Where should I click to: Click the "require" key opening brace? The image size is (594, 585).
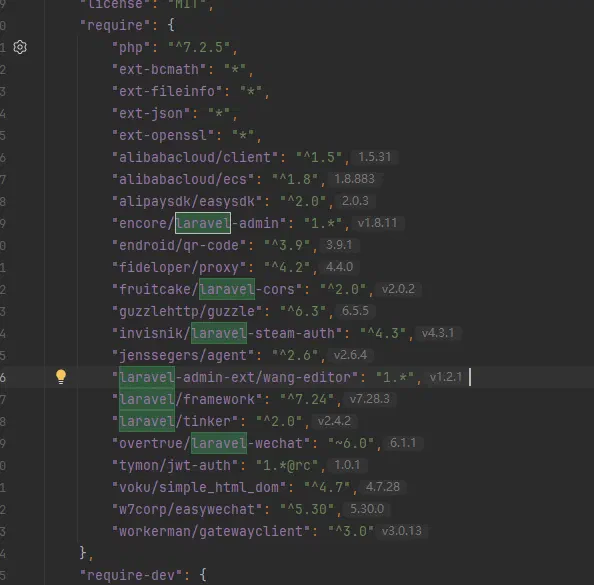coord(171,25)
